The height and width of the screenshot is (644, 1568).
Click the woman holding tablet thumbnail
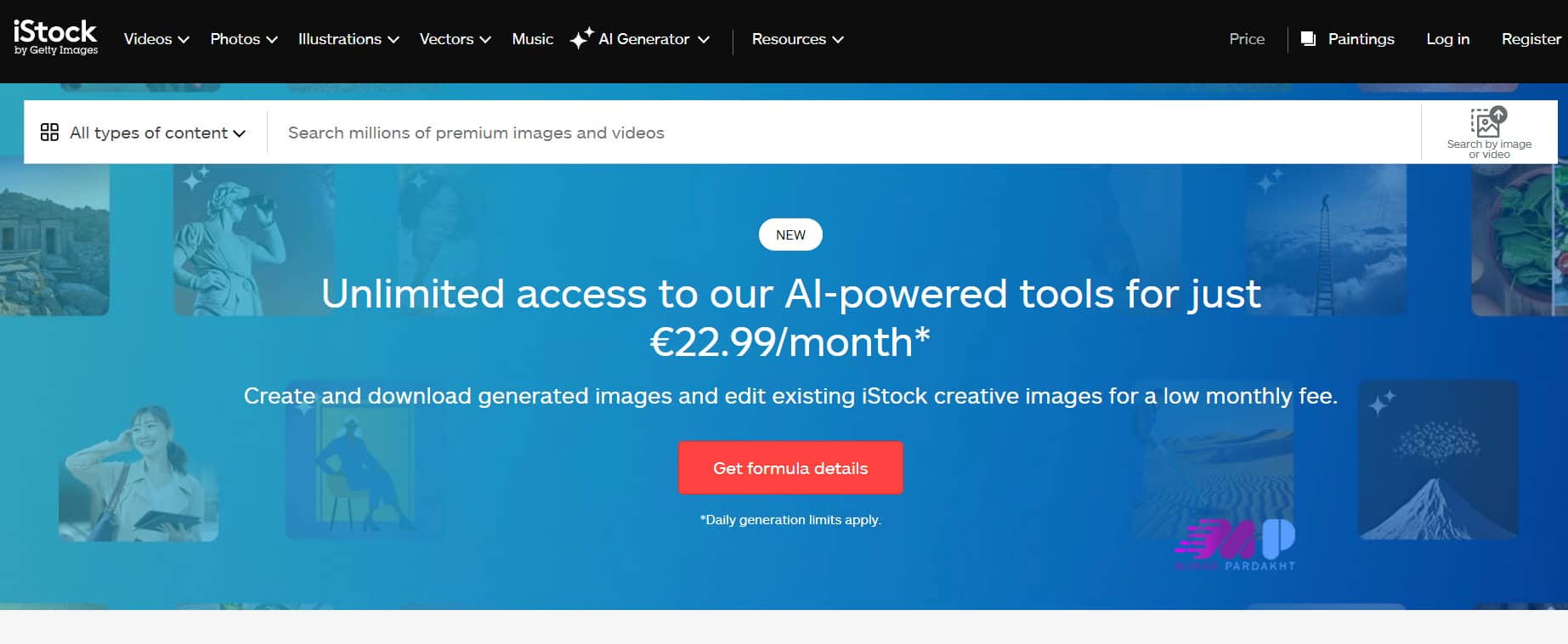click(139, 471)
